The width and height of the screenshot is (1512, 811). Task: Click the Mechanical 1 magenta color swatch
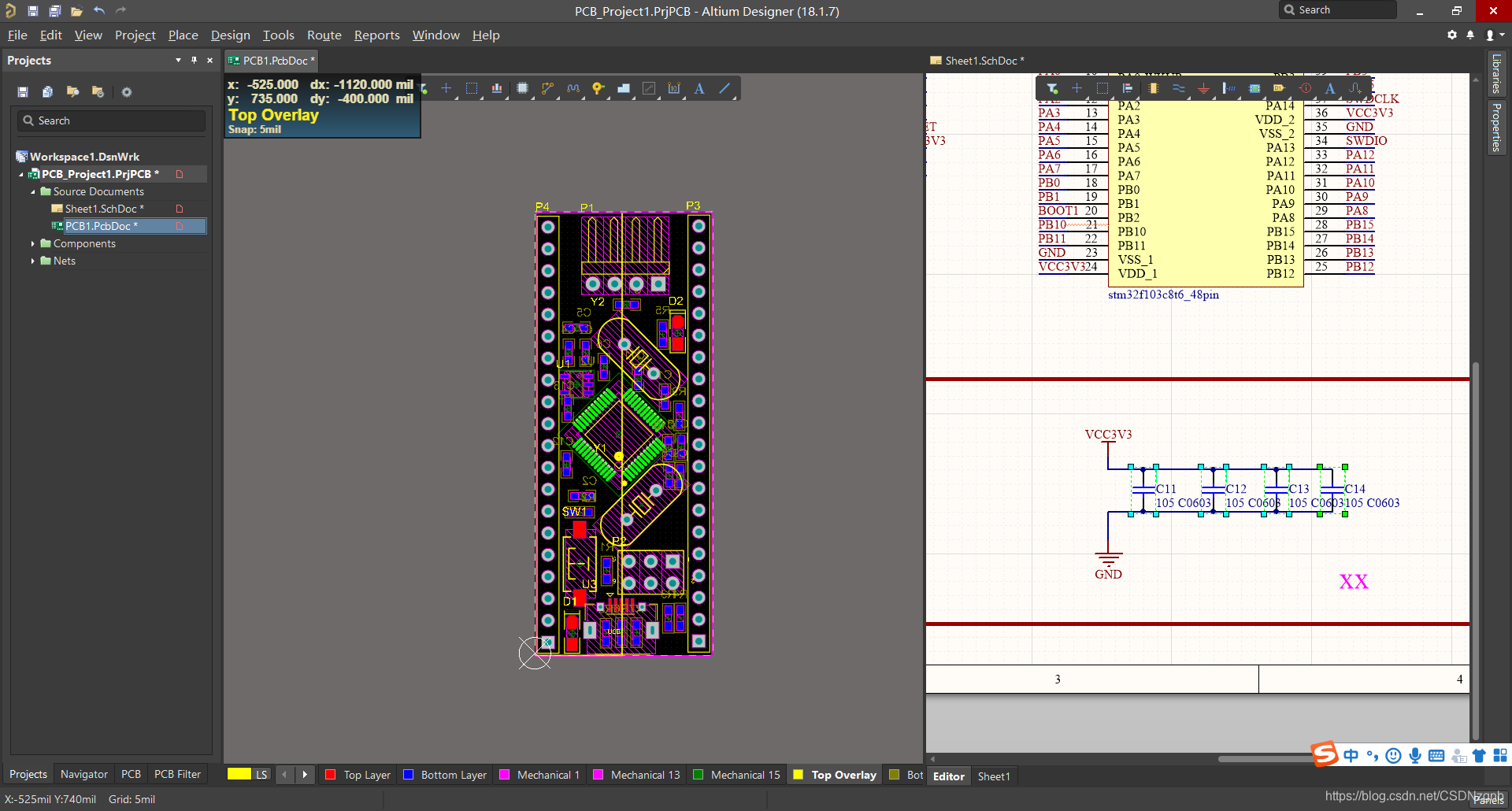(x=505, y=775)
